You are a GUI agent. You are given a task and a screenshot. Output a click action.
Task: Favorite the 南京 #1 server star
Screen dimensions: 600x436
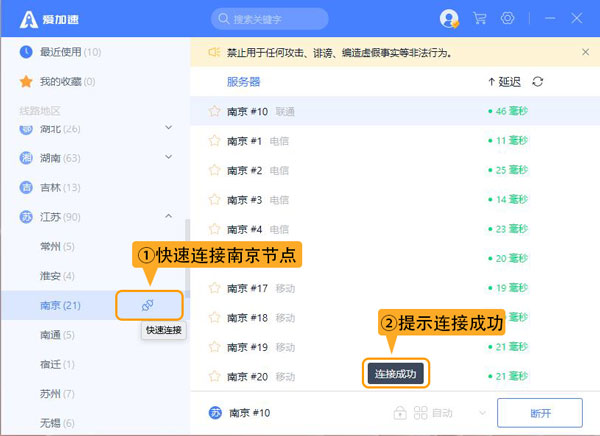pyautogui.click(x=214, y=141)
